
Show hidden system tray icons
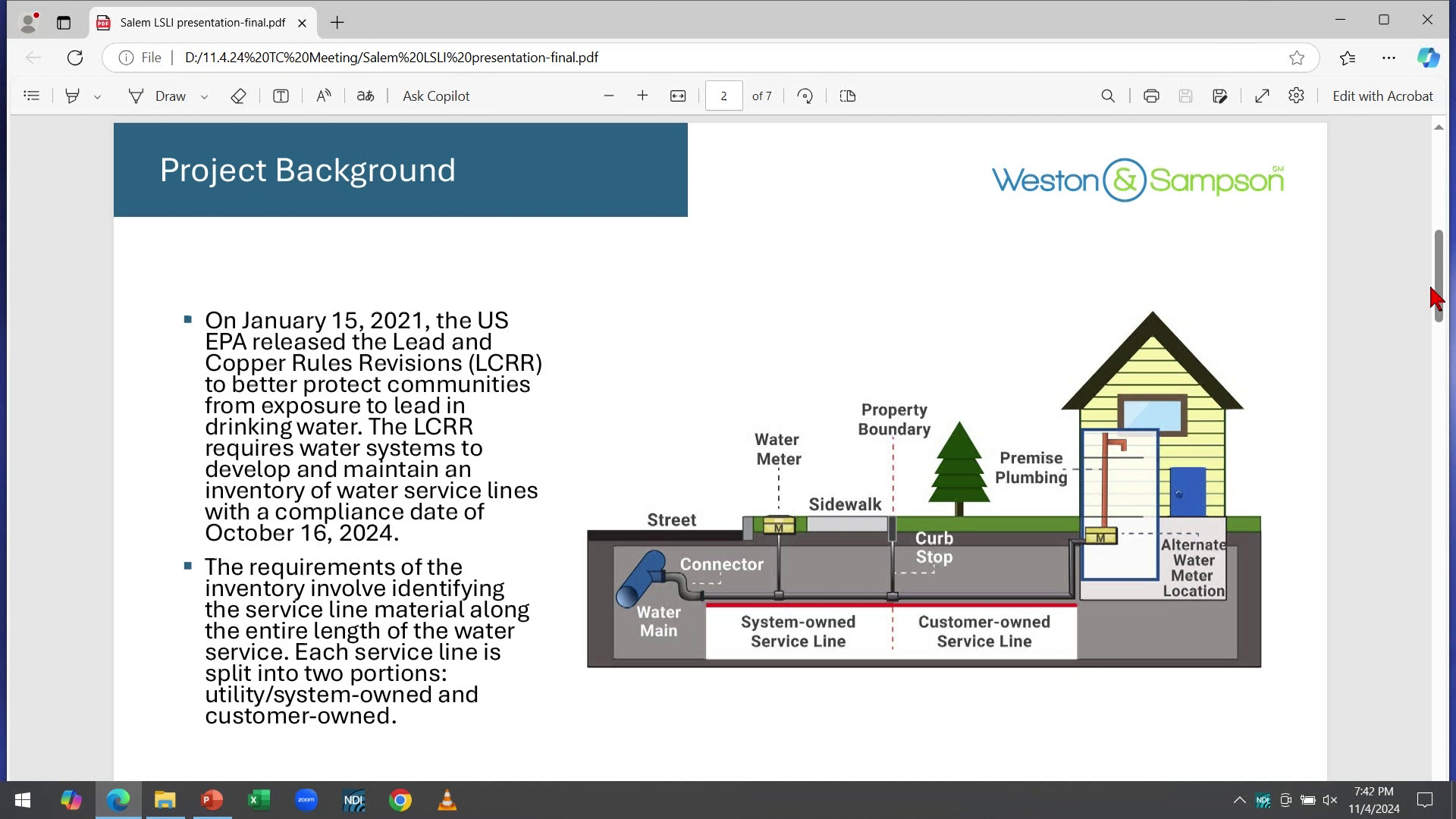(1239, 800)
